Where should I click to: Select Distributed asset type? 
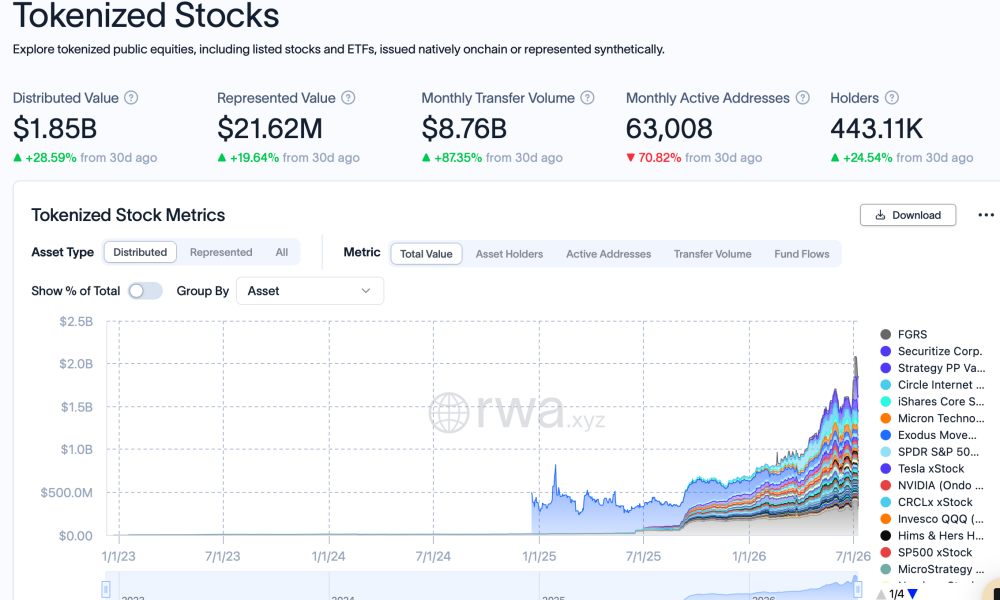point(140,252)
